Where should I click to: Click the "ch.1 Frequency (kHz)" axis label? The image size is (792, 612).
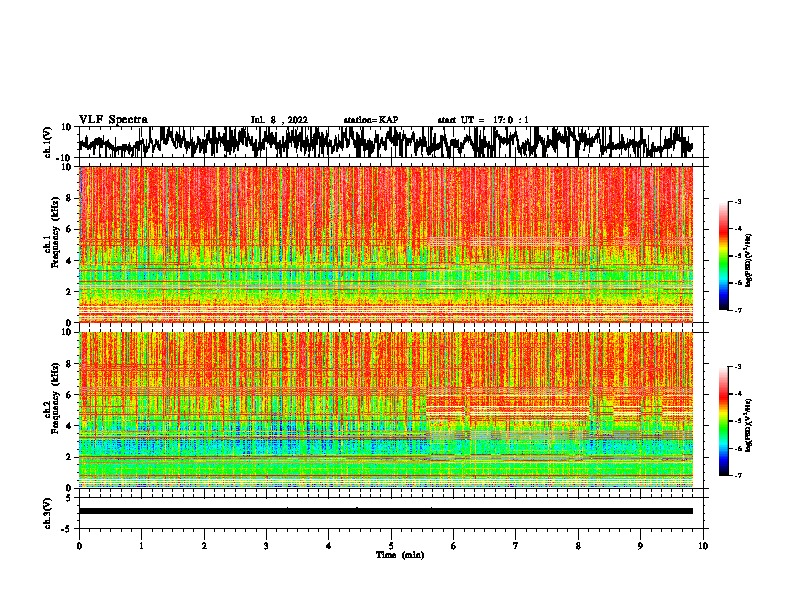tap(52, 231)
